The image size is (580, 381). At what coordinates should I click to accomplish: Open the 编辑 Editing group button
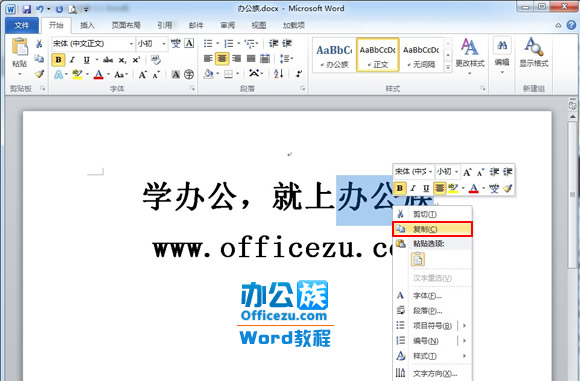coord(502,55)
